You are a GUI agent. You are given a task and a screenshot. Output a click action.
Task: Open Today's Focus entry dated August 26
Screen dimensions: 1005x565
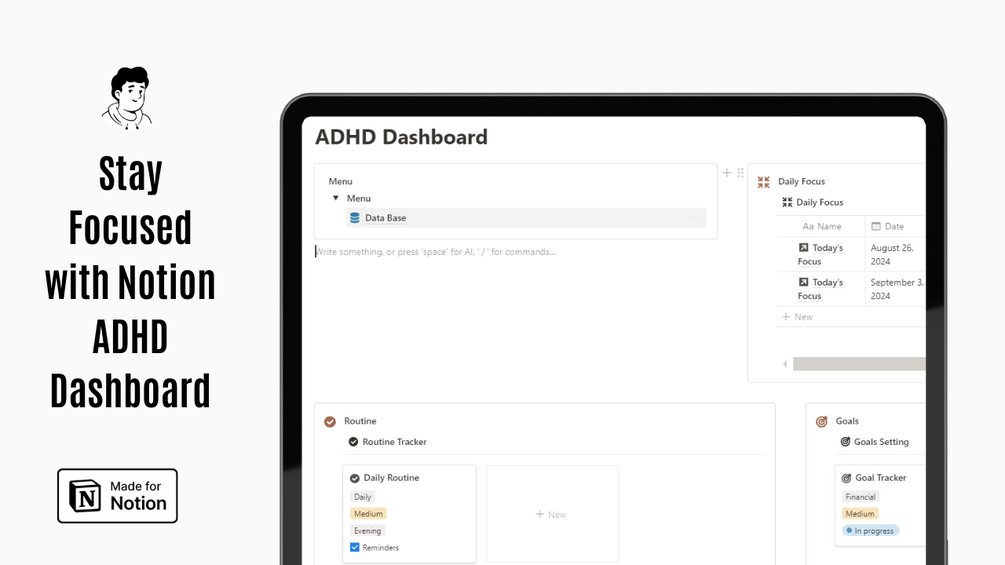[x=820, y=254]
